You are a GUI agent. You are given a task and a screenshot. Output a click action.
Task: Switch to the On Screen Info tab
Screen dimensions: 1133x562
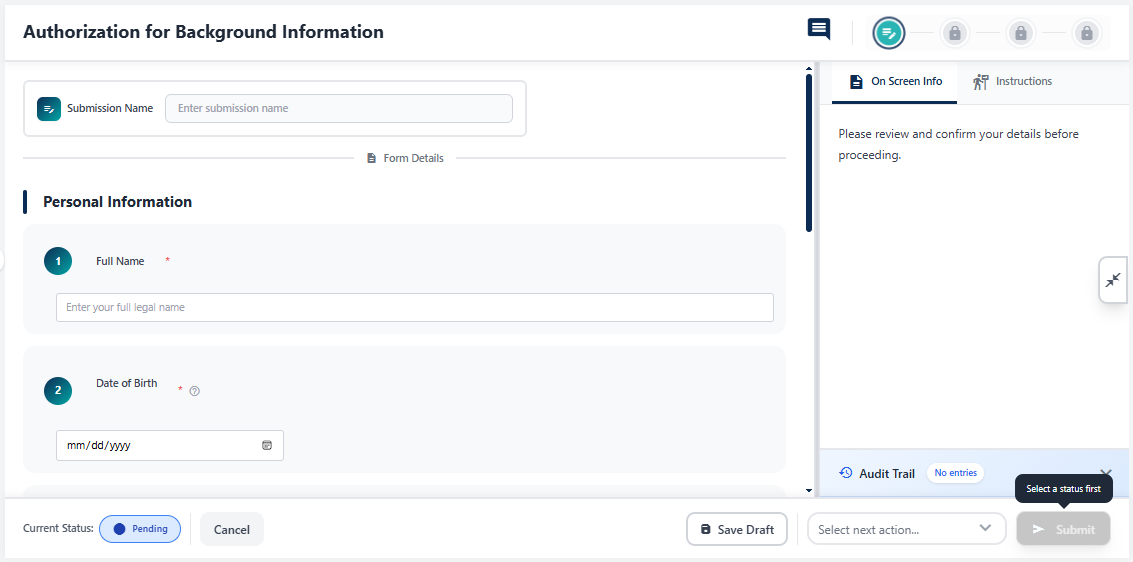[x=895, y=82]
